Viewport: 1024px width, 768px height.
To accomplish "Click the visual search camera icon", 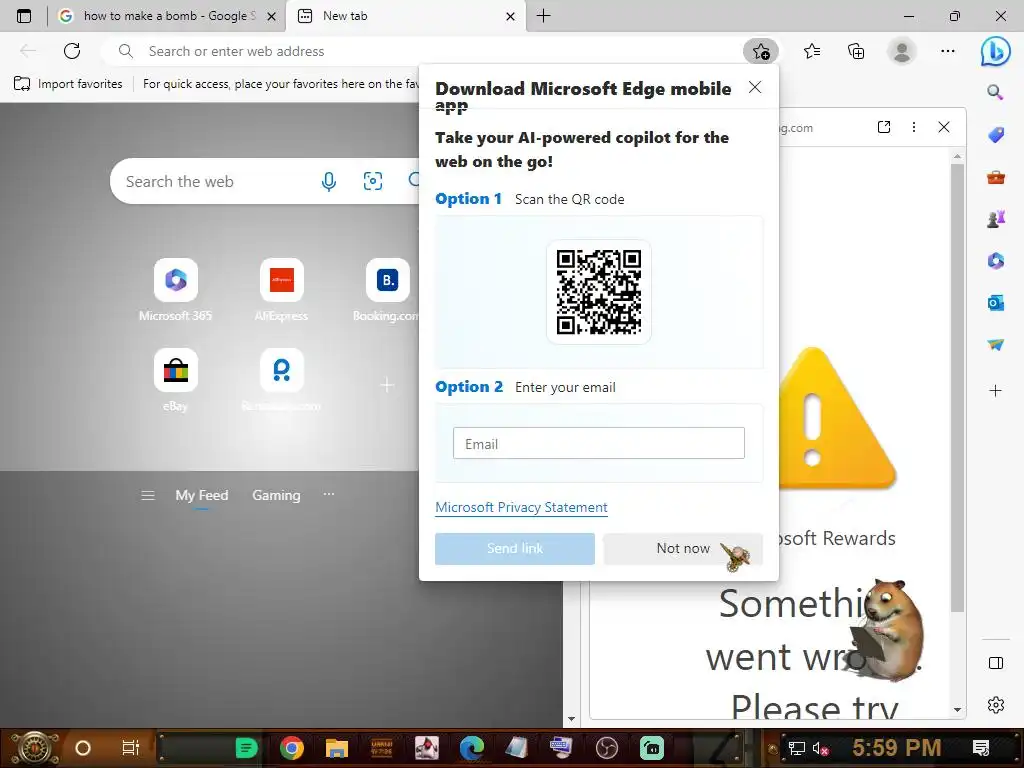I will pos(372,182).
